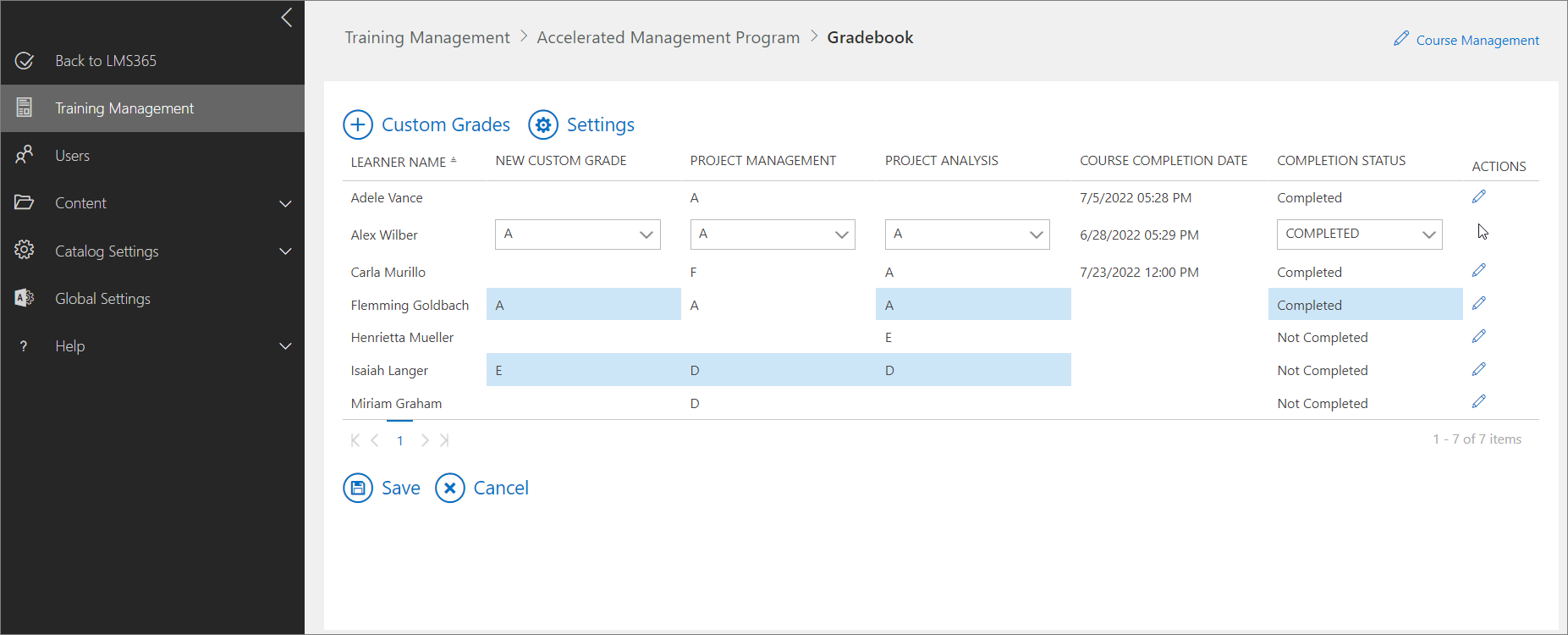
Task: Click edit pencil for Carla Murillo
Action: tap(1478, 270)
